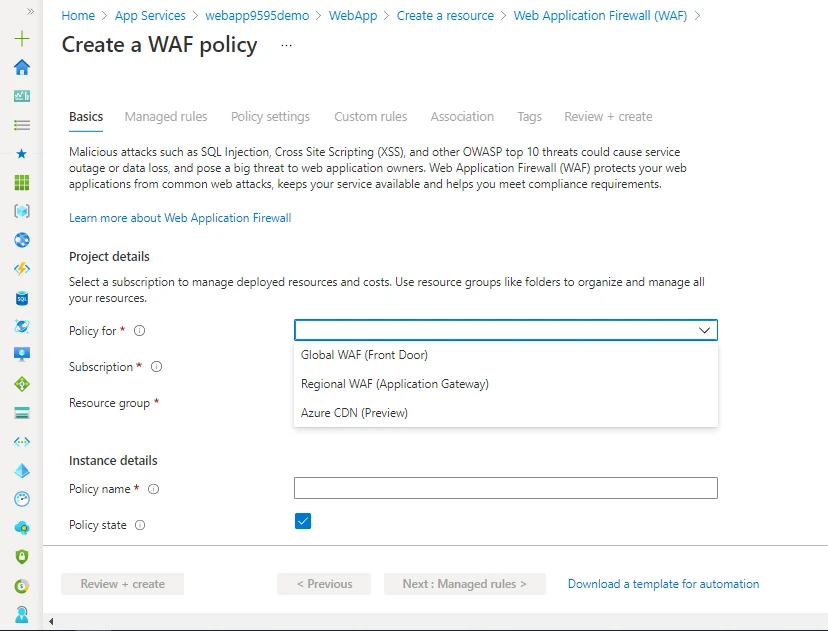Select the SQL databases sidebar icon
Screen dimensions: 828x631
[x=21, y=297]
